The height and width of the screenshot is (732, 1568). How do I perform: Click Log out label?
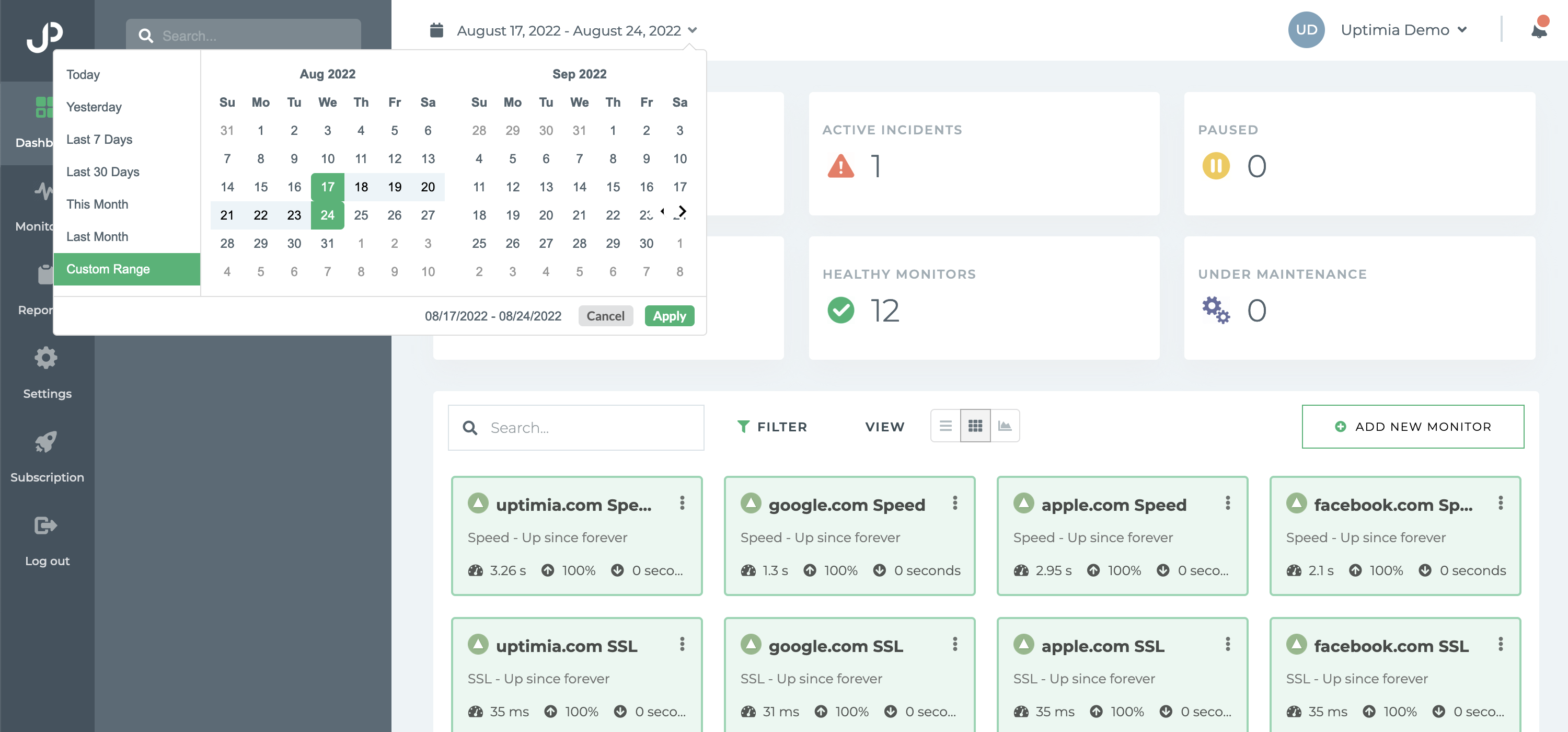[x=47, y=561]
